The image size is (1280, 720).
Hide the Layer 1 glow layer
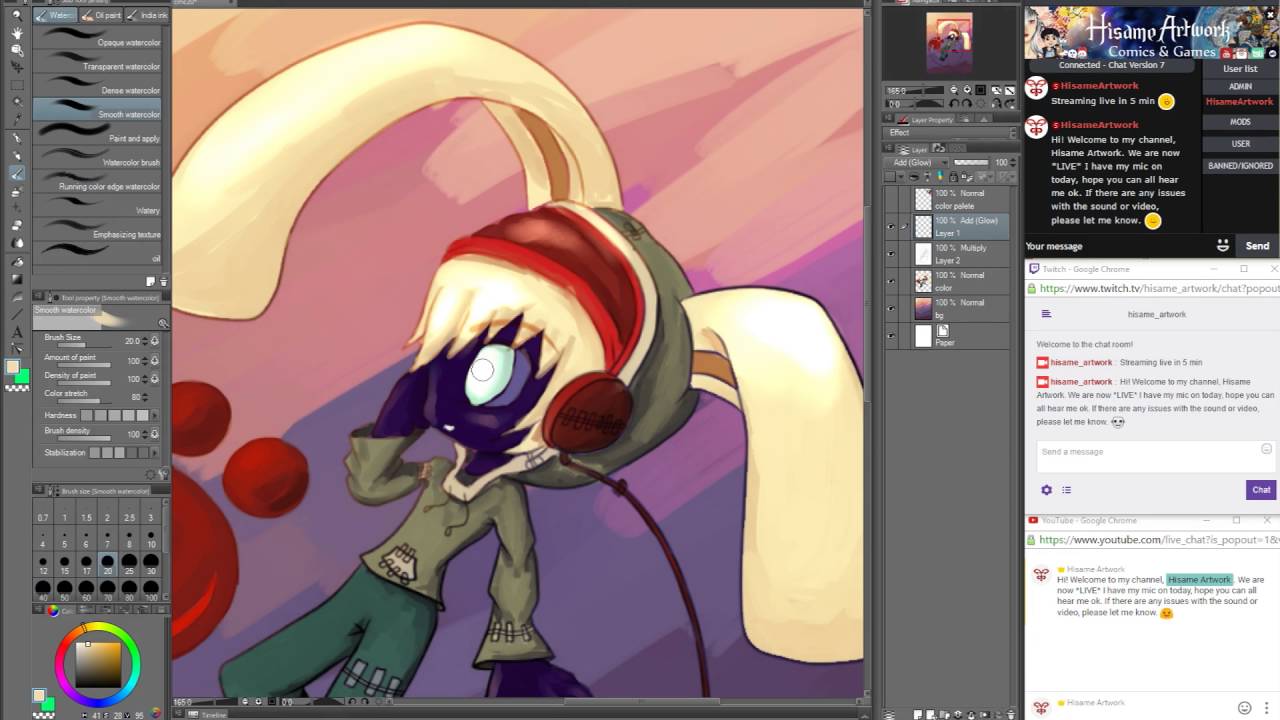click(891, 227)
